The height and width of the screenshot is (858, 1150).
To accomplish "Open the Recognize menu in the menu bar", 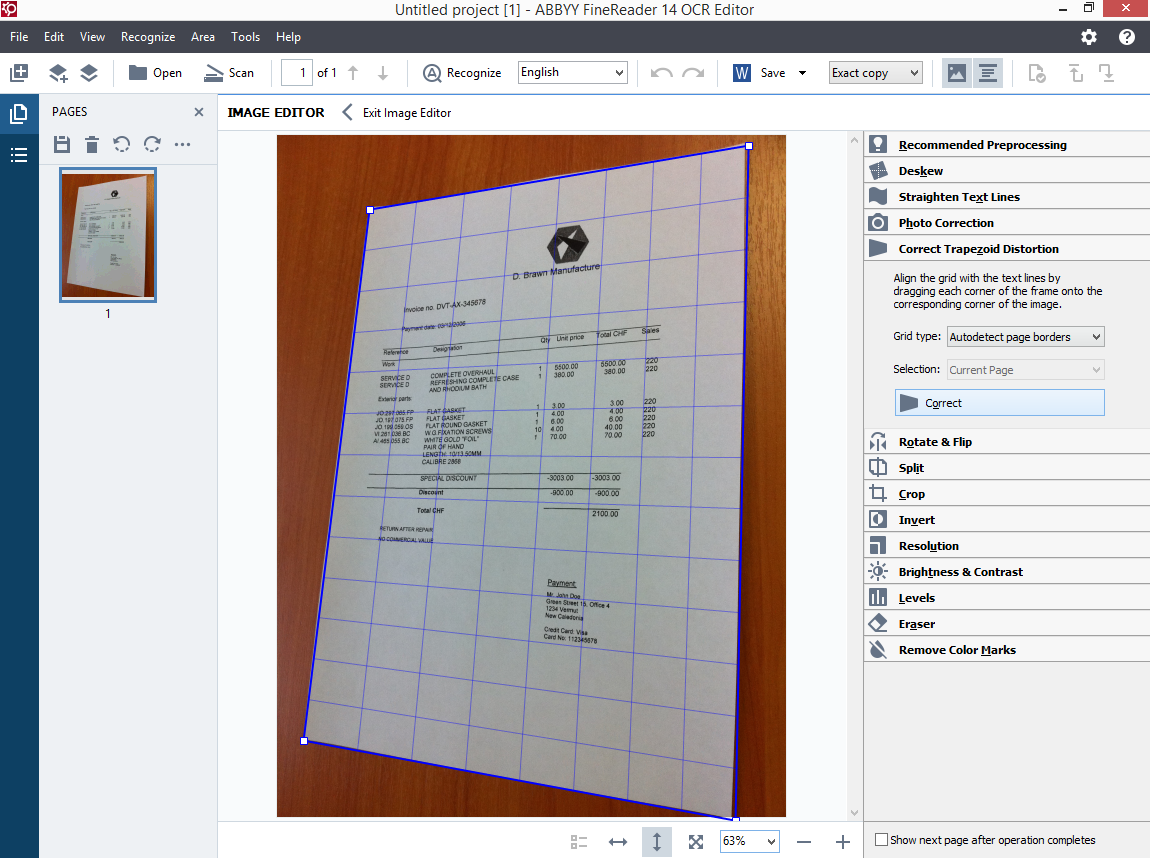I will [x=148, y=37].
